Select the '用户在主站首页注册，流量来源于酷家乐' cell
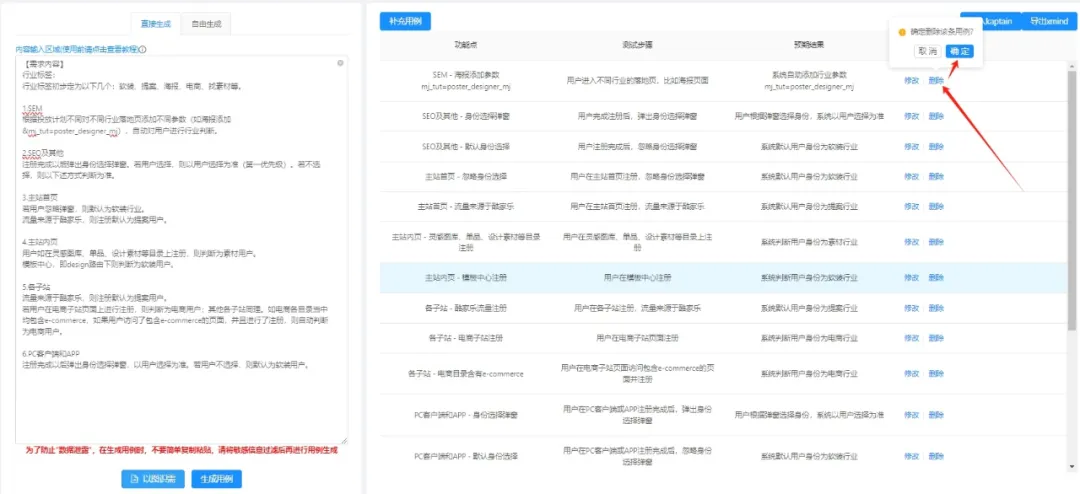 (637, 207)
